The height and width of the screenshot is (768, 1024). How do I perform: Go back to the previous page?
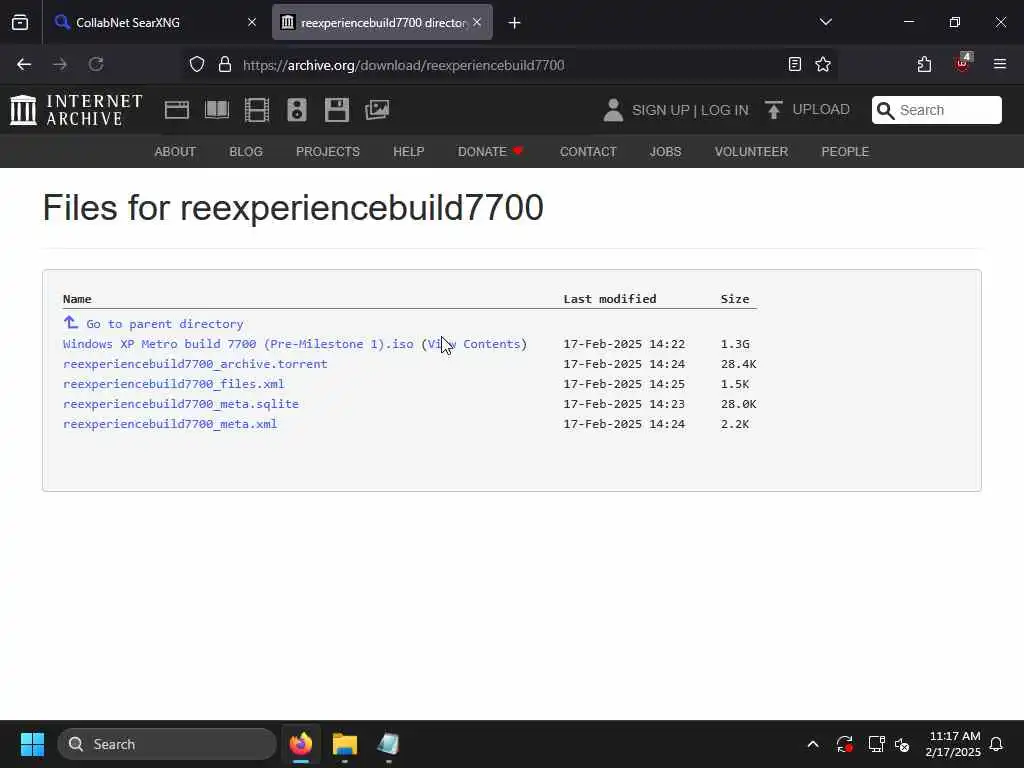[24, 64]
